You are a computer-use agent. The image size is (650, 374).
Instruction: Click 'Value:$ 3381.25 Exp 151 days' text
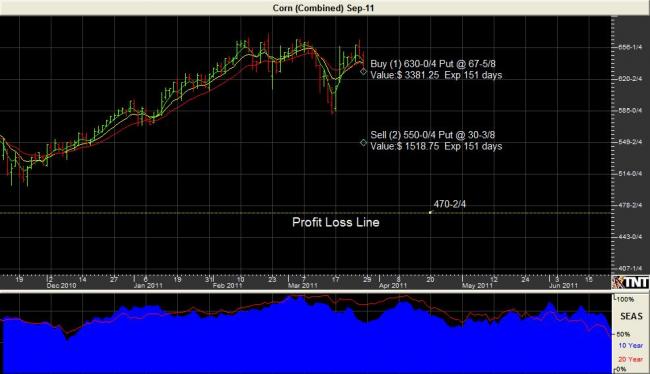click(x=436, y=75)
